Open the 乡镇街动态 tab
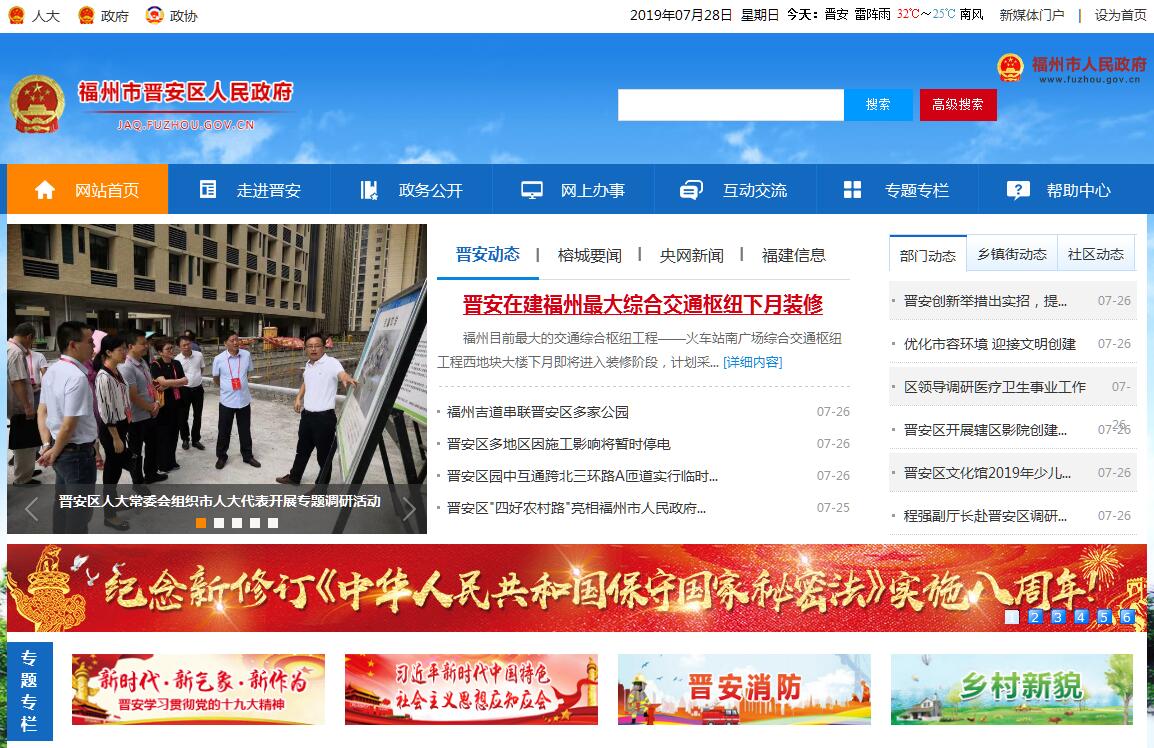Viewport: 1154px width, 748px height. point(1012,254)
